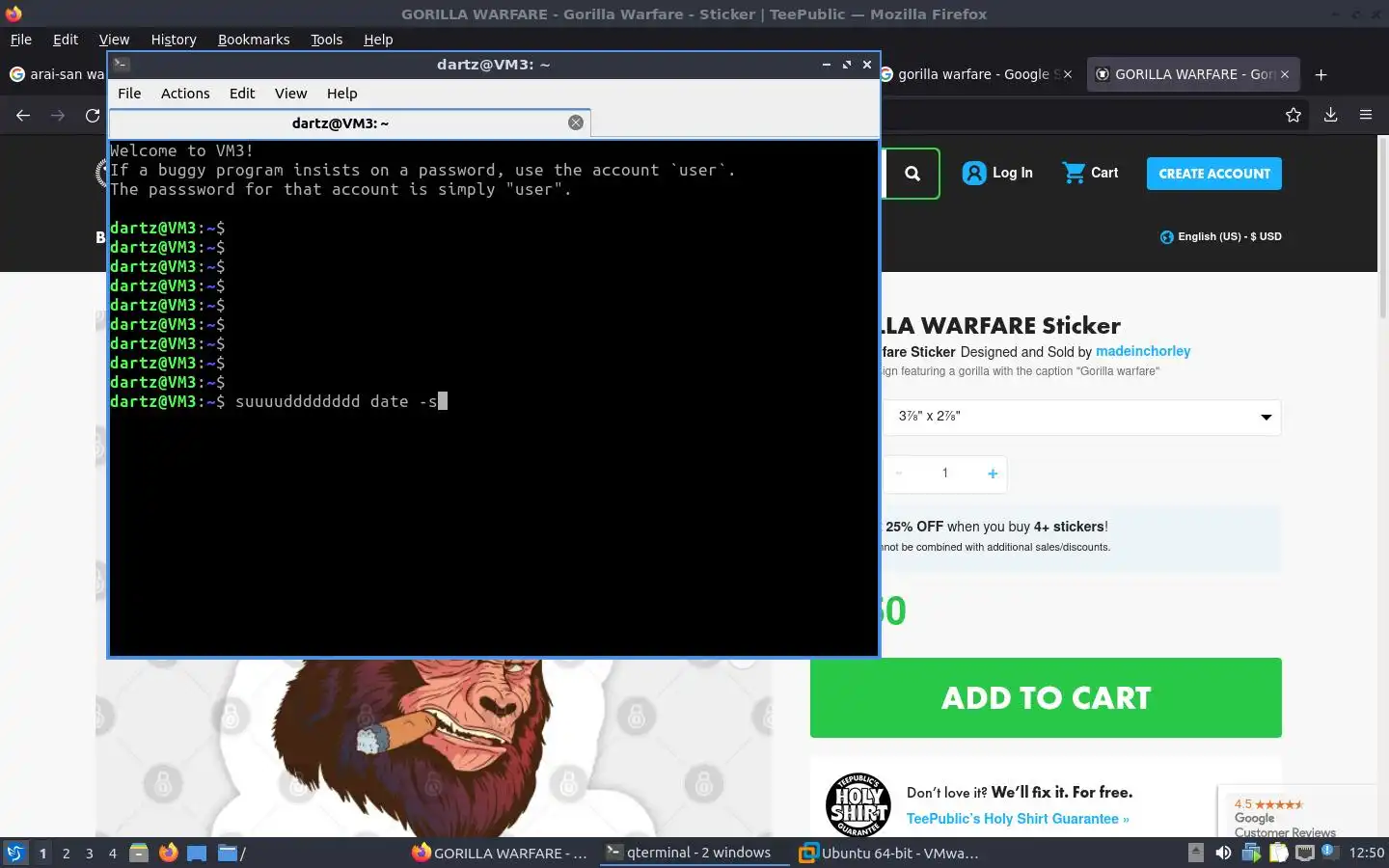This screenshot has width=1389, height=868.
Task: Click the CREATE ACCOUNT button
Action: coord(1214,174)
